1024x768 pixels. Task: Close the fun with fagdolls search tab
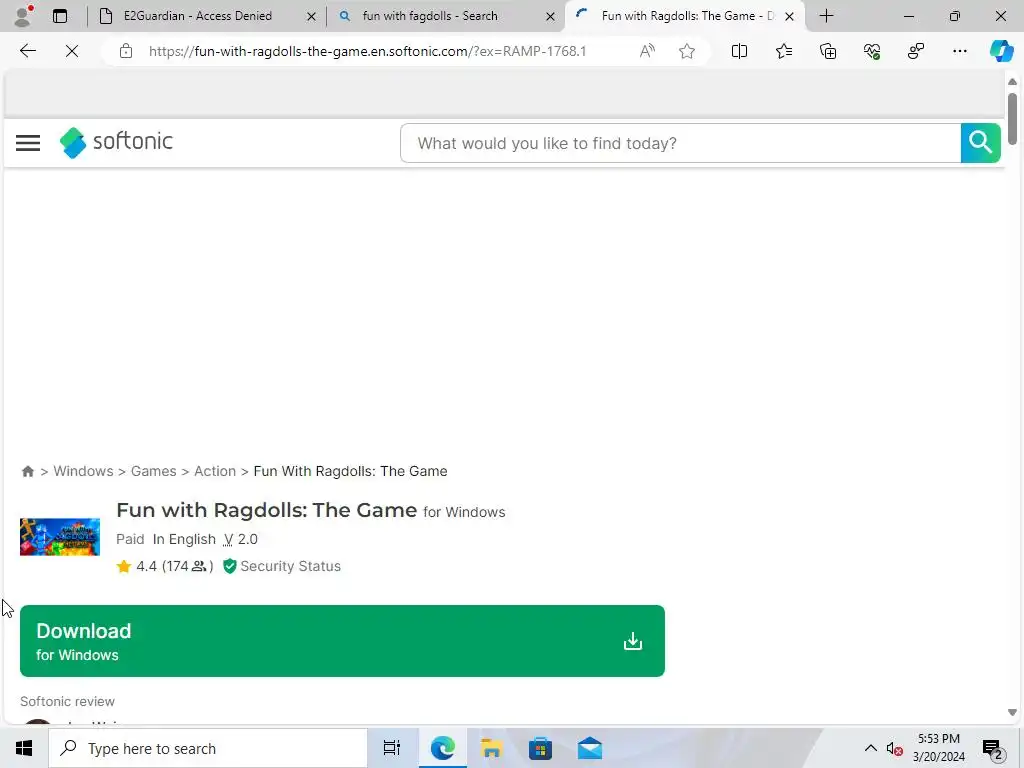coord(551,16)
